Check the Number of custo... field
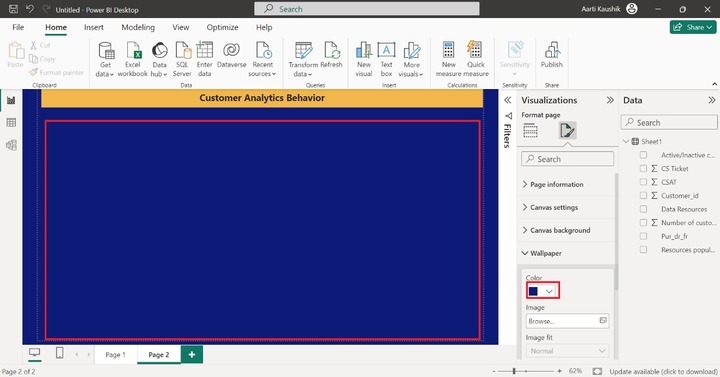The image size is (720, 377). (643, 223)
